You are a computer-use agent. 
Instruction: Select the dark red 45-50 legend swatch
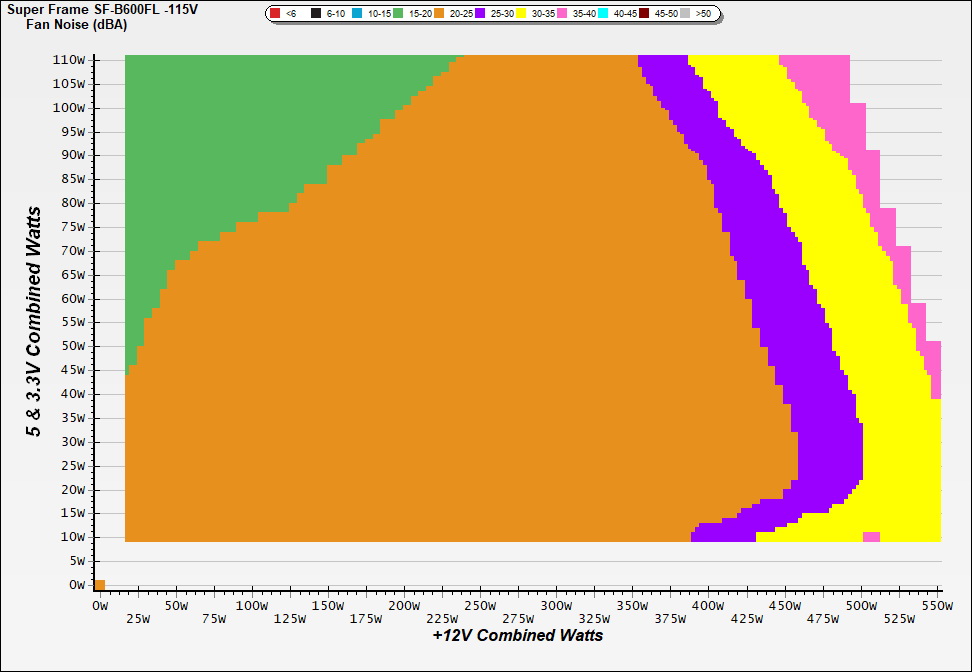(x=644, y=14)
